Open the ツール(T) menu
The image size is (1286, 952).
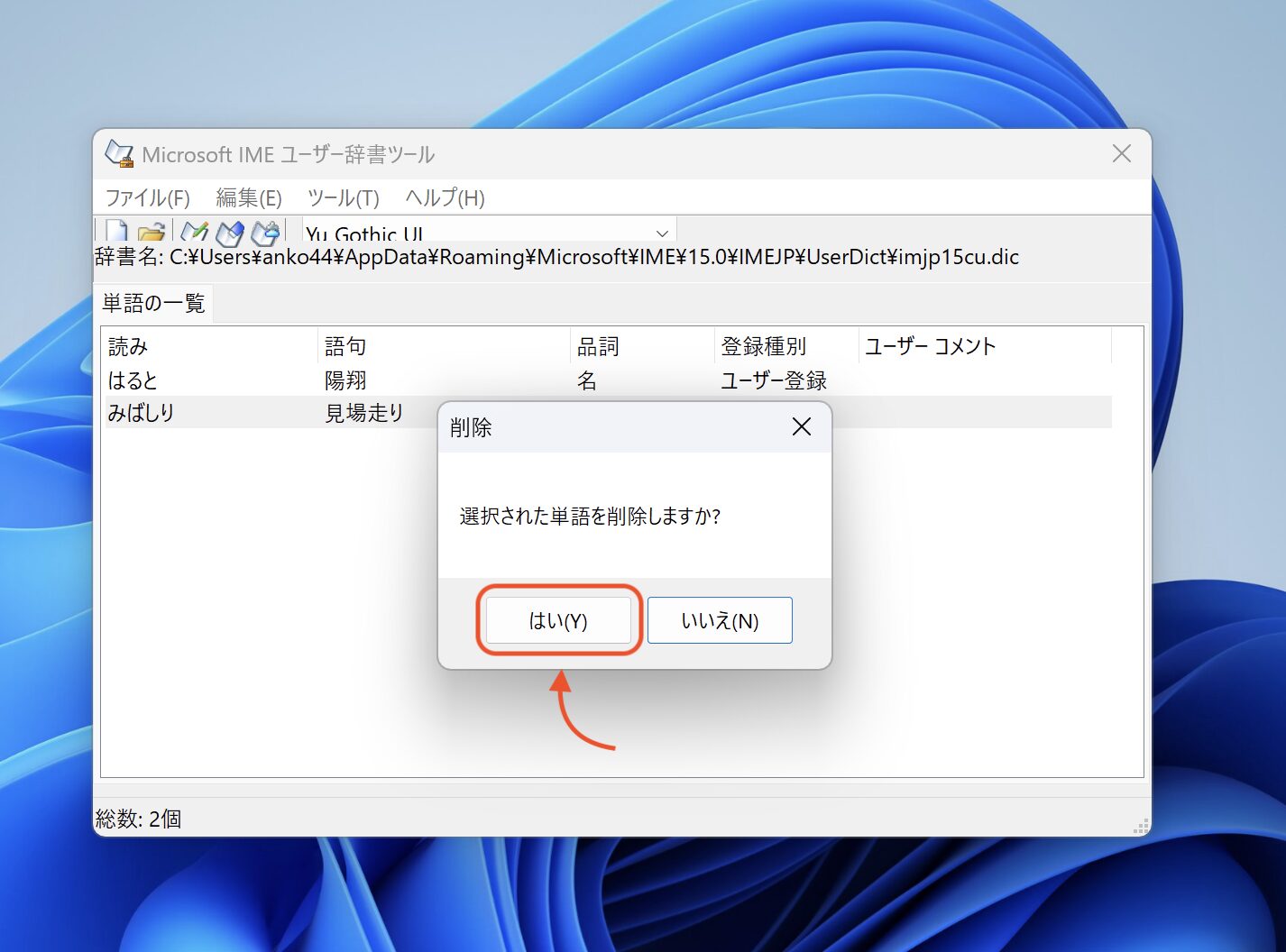(x=344, y=197)
